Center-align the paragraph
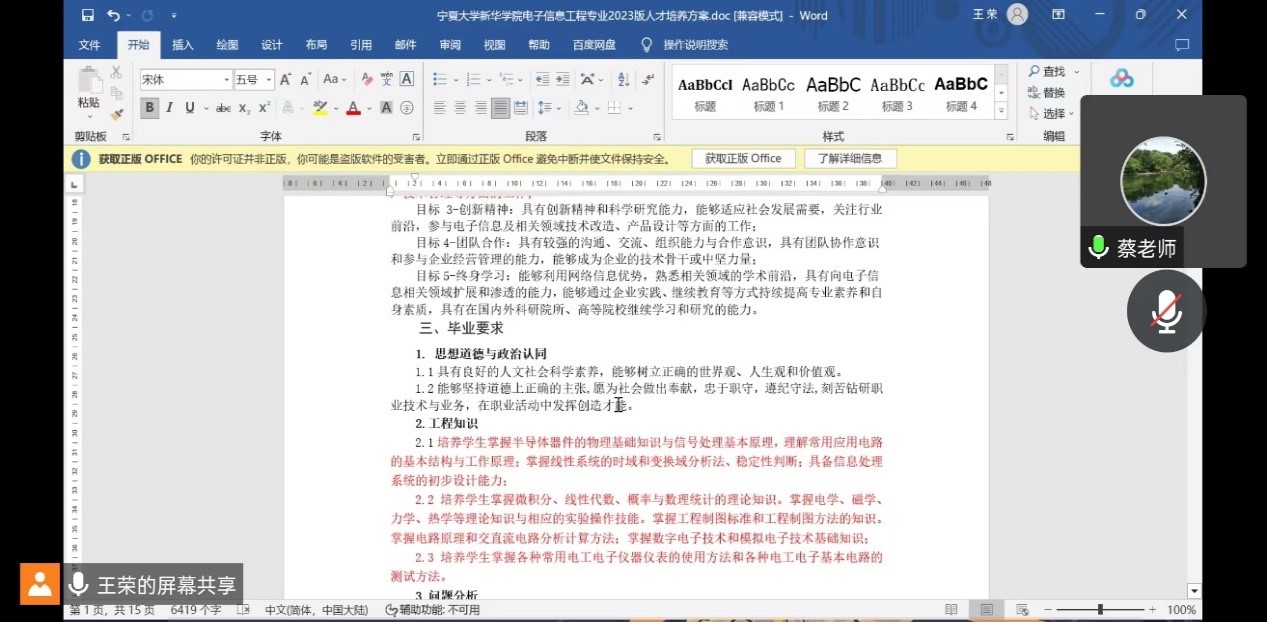 (460, 108)
